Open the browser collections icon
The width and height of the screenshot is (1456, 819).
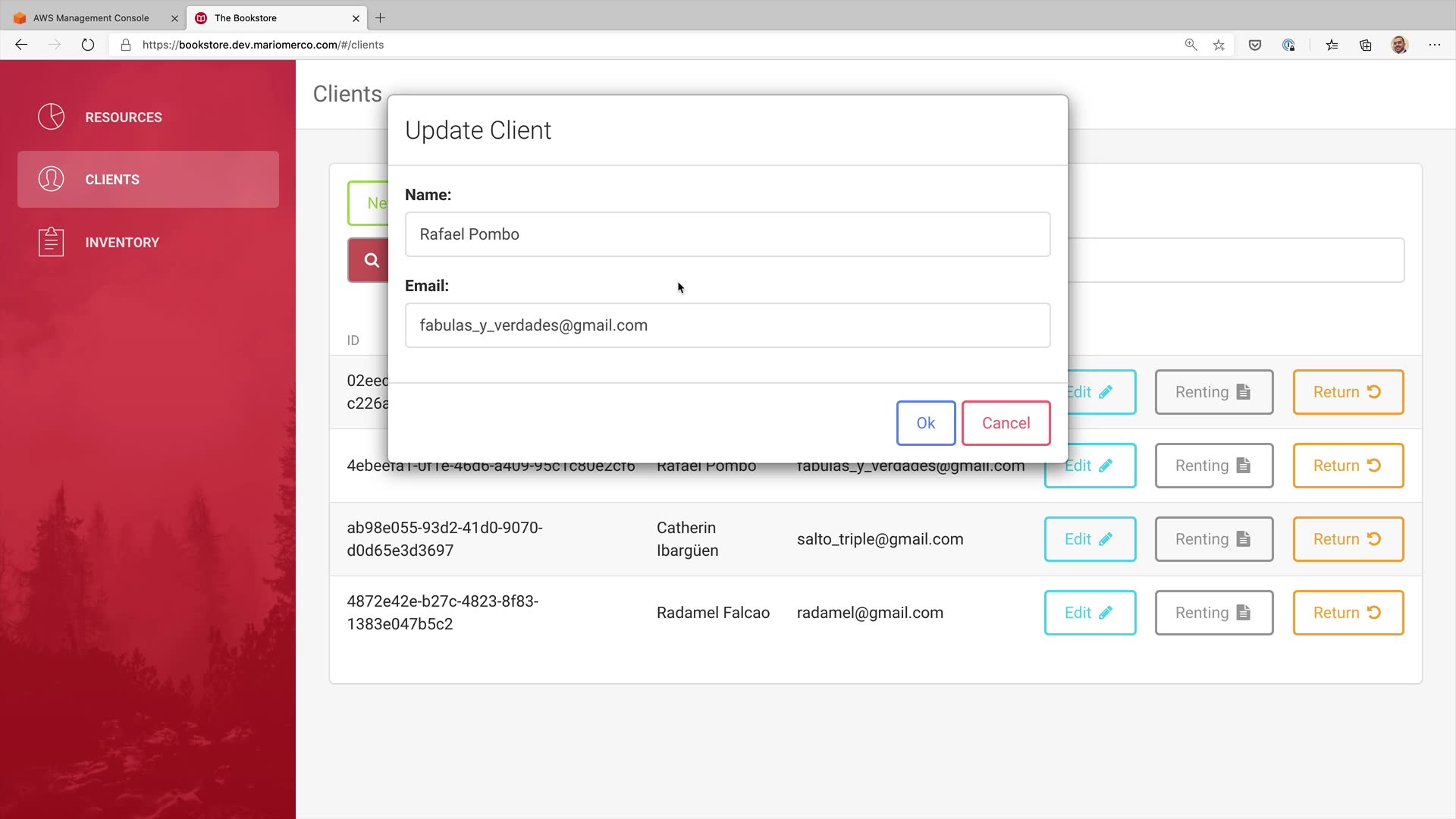[1365, 45]
